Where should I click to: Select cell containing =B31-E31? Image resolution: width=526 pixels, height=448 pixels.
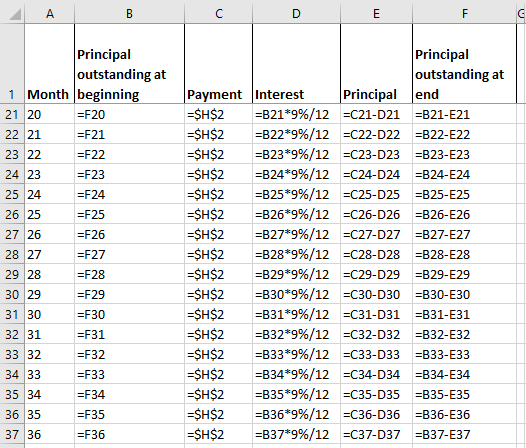(465, 314)
